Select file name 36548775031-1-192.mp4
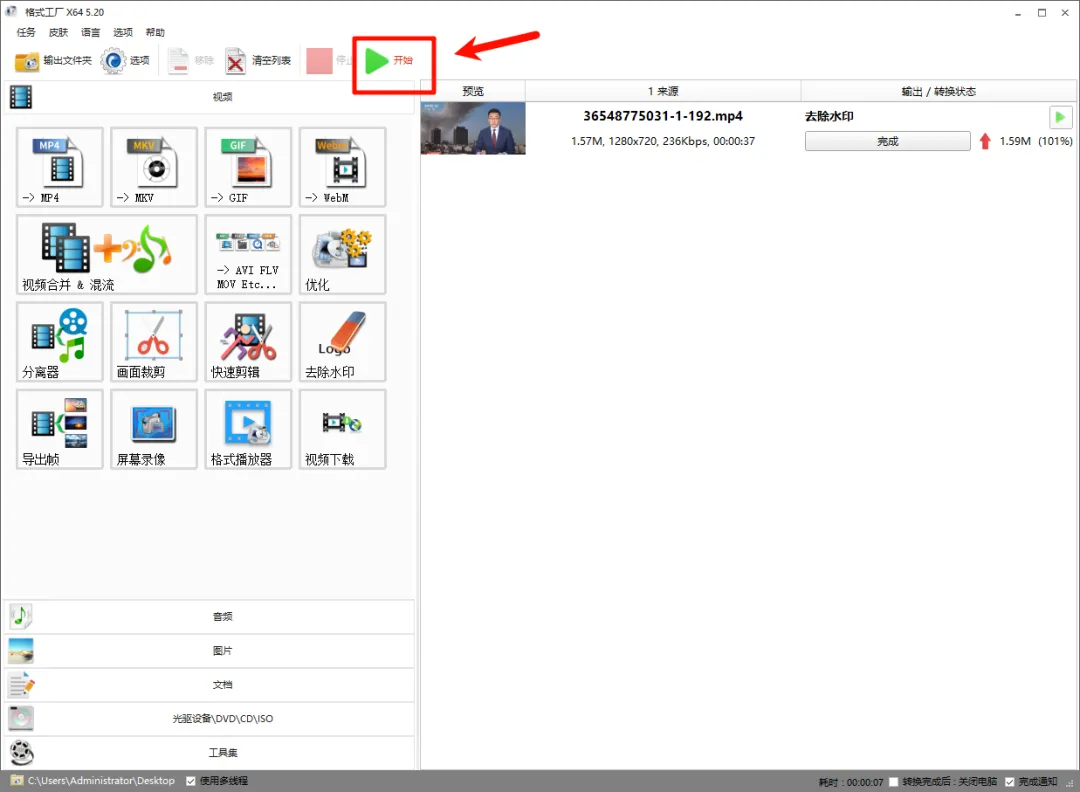 tap(663, 116)
